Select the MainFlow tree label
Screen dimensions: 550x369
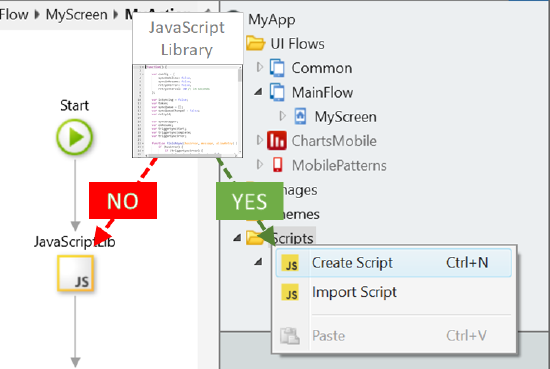322,93
